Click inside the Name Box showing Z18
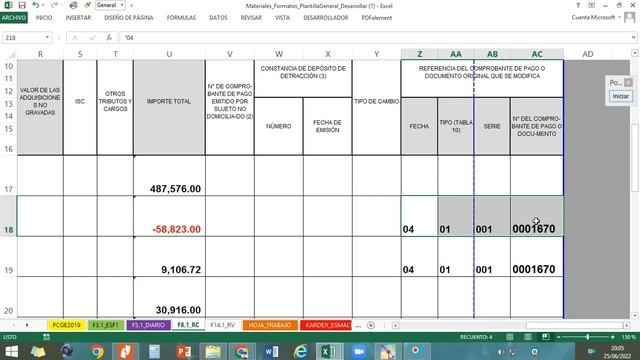 point(24,38)
